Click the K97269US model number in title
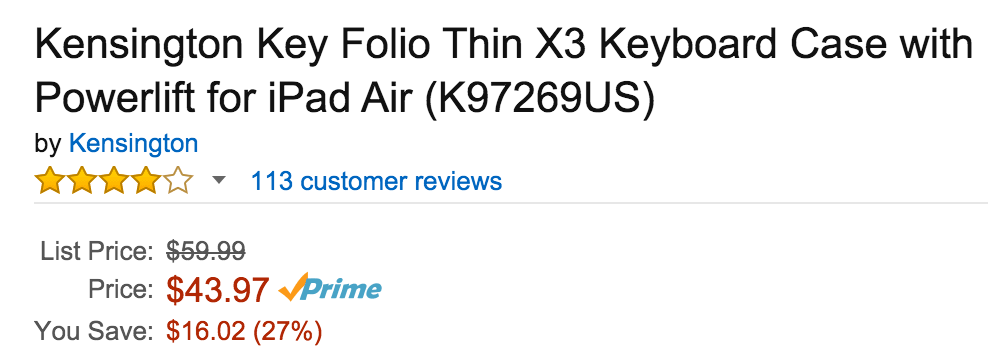The width and height of the screenshot is (988, 364). click(540, 98)
